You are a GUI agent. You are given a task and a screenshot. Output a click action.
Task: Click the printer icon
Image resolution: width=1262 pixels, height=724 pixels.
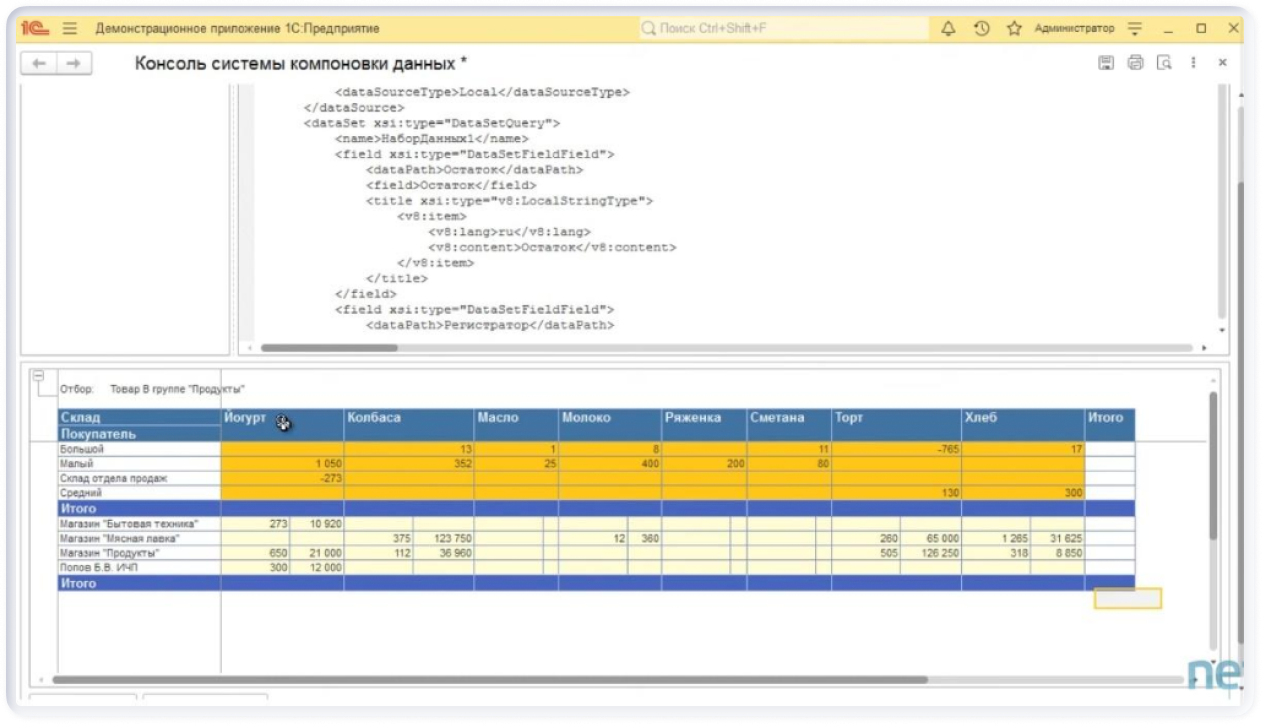coord(1135,63)
